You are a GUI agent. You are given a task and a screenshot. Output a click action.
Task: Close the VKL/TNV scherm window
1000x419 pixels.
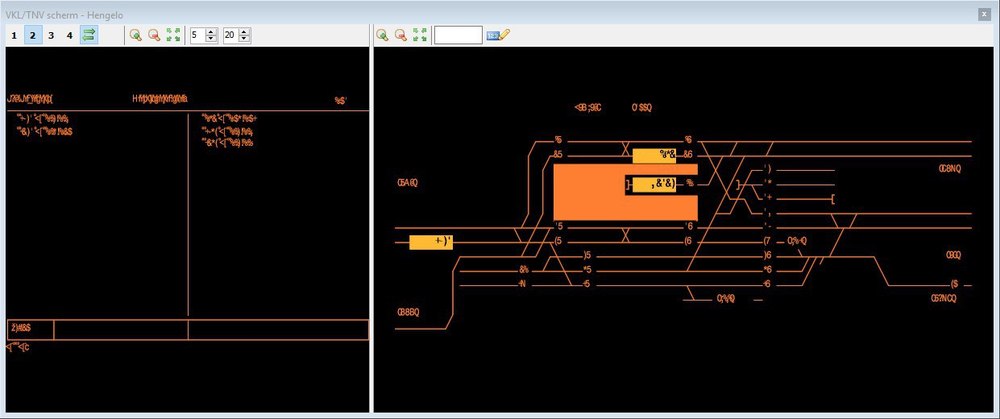983,15
